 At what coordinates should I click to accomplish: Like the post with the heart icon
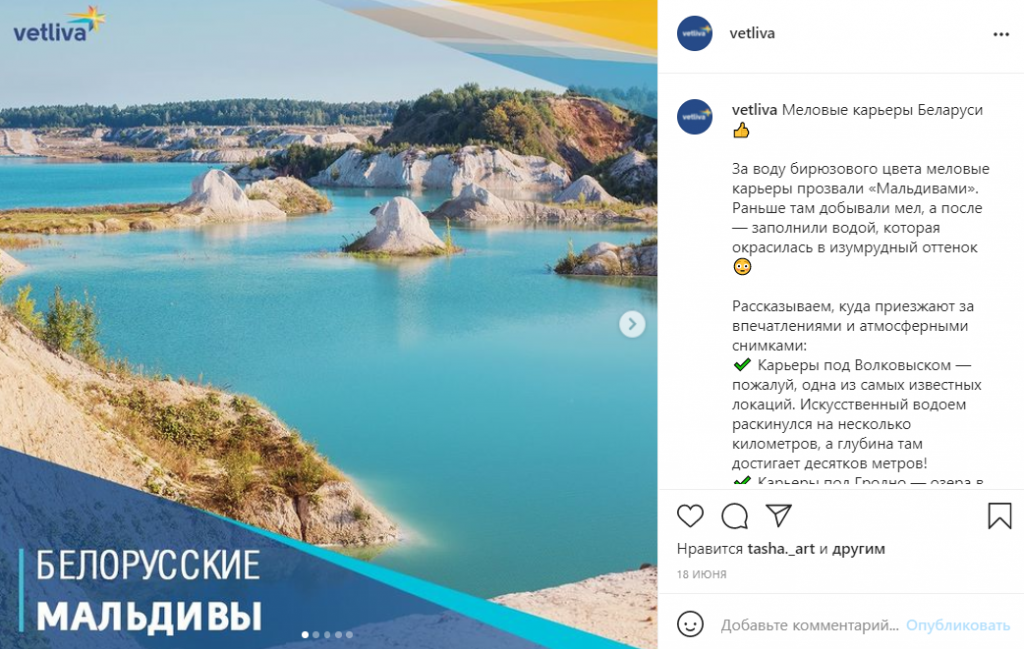tap(690, 516)
